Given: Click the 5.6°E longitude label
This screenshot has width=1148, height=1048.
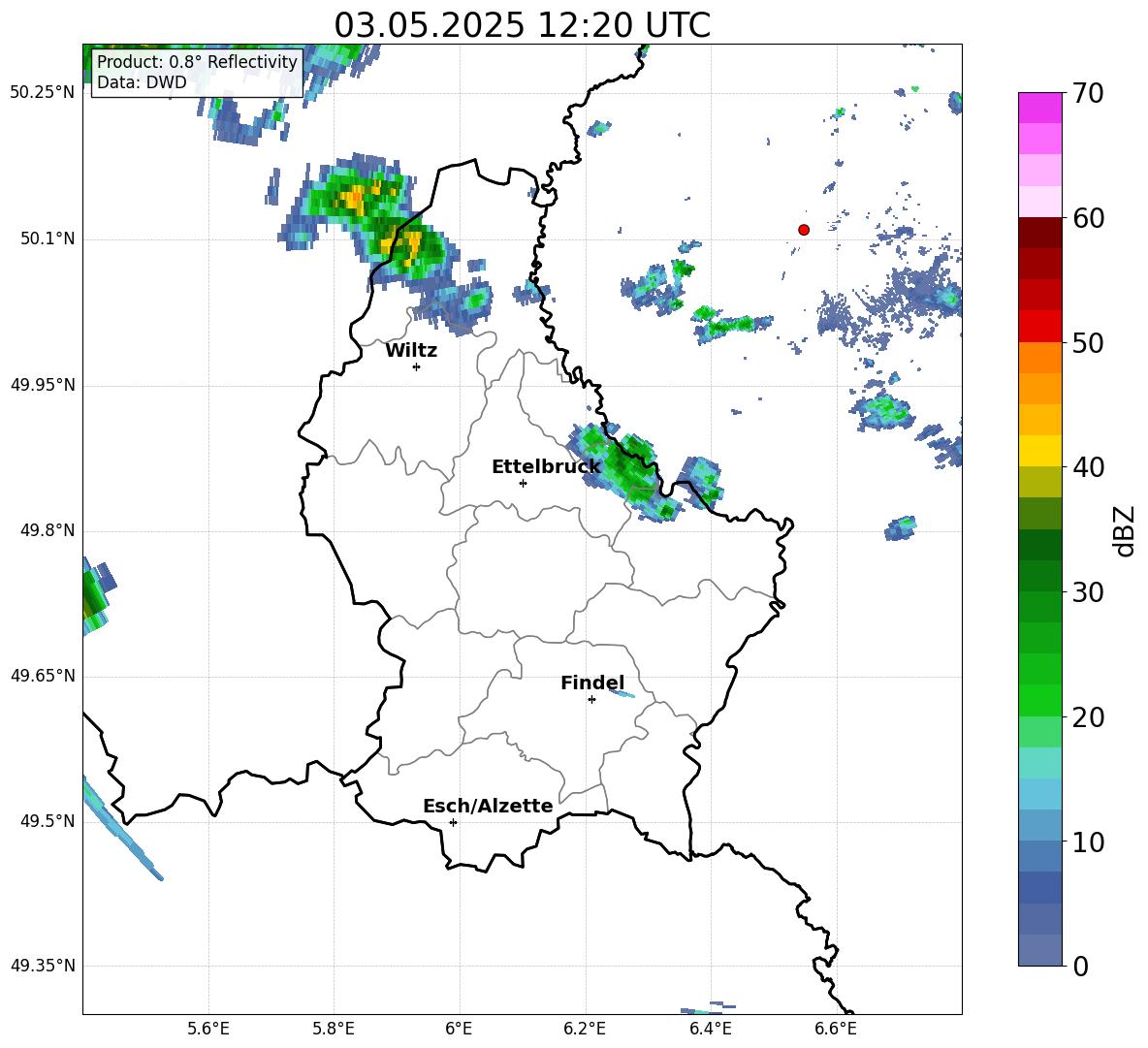Looking at the screenshot, I should tap(208, 1029).
